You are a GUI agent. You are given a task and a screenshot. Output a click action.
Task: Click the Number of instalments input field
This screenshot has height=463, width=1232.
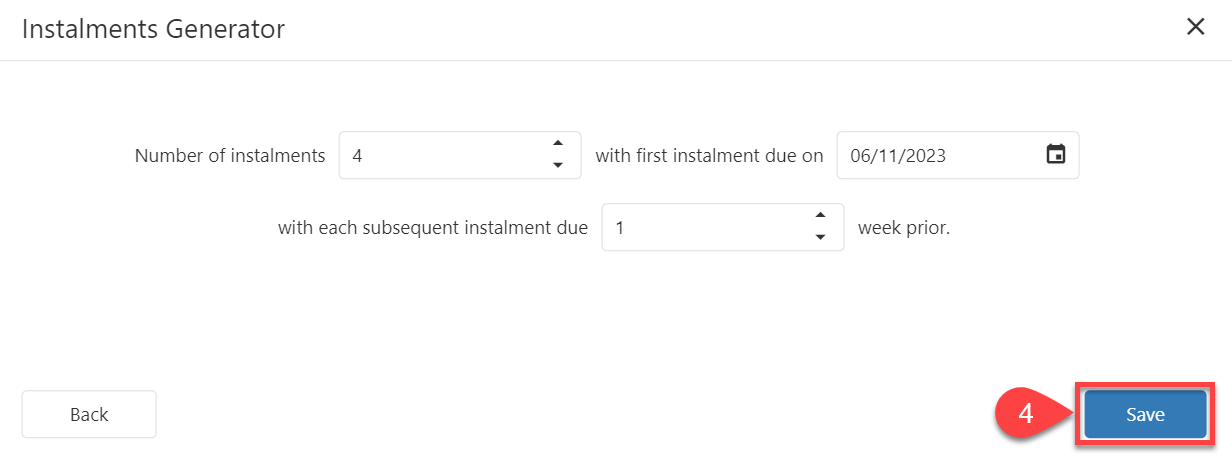440,155
